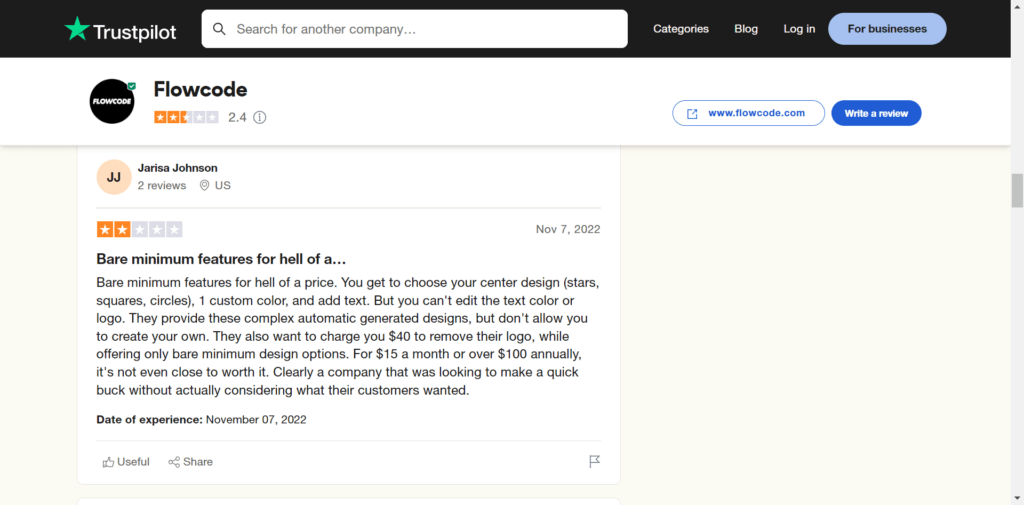Open Jarisa Johnson's profile

178,168
